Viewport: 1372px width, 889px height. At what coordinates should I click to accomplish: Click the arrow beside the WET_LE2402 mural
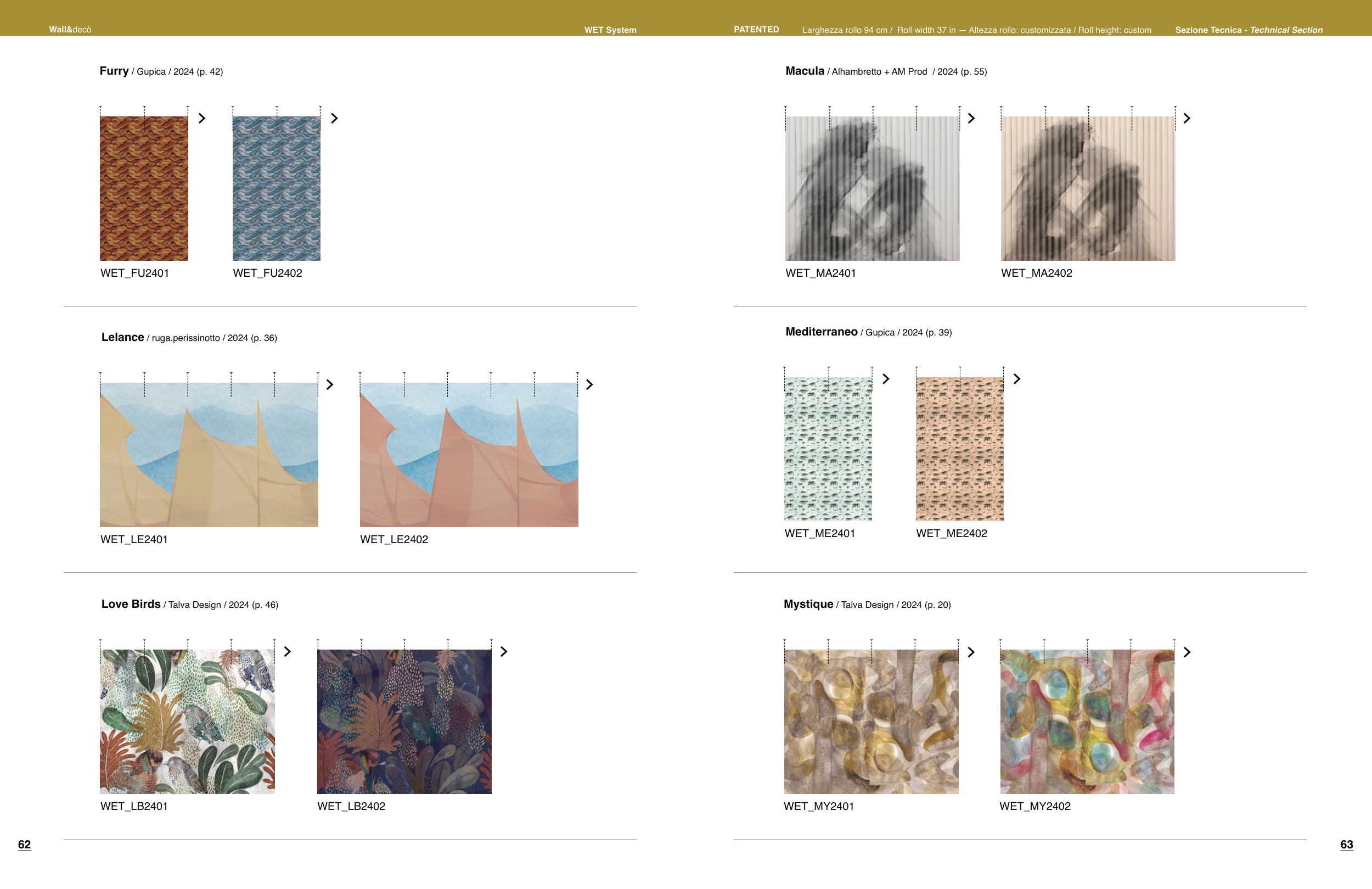coord(589,385)
